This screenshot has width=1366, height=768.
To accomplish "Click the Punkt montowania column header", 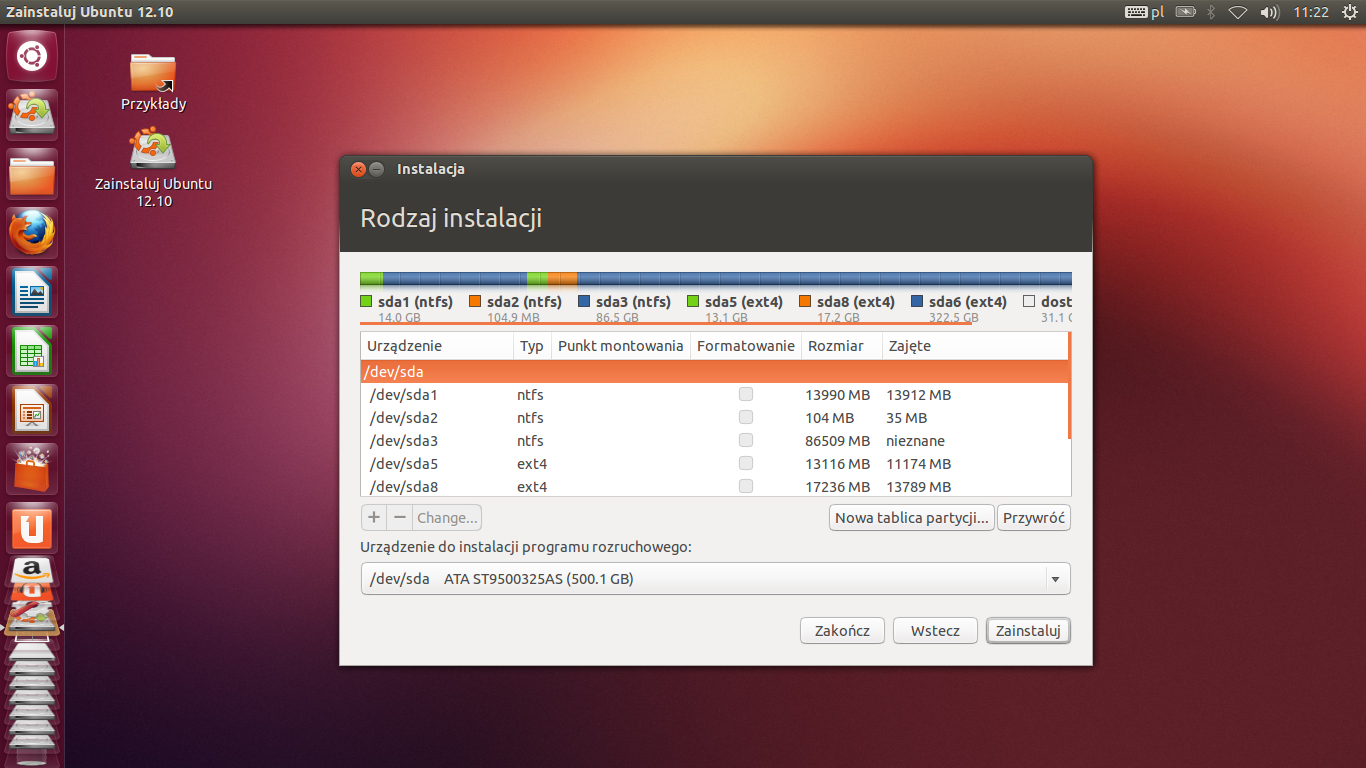I will (621, 346).
